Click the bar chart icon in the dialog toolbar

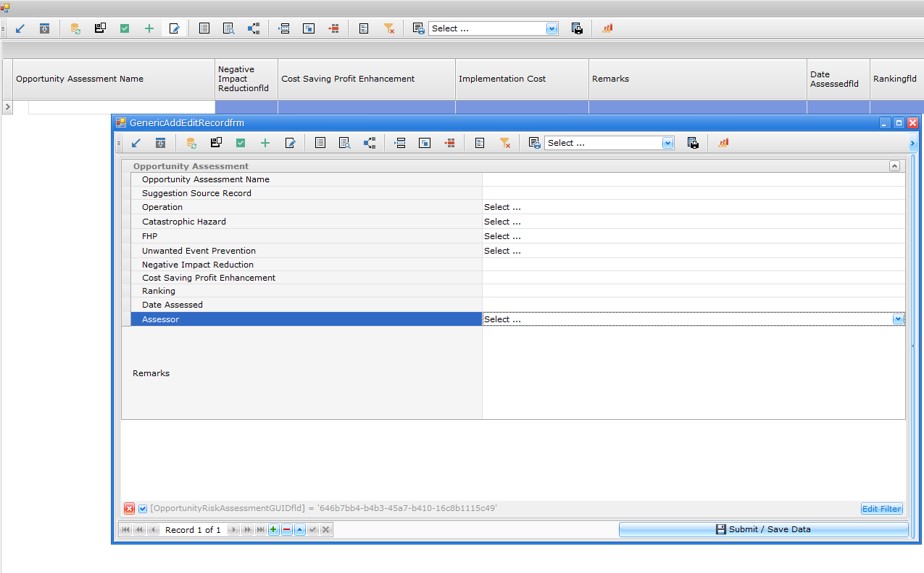click(723, 143)
